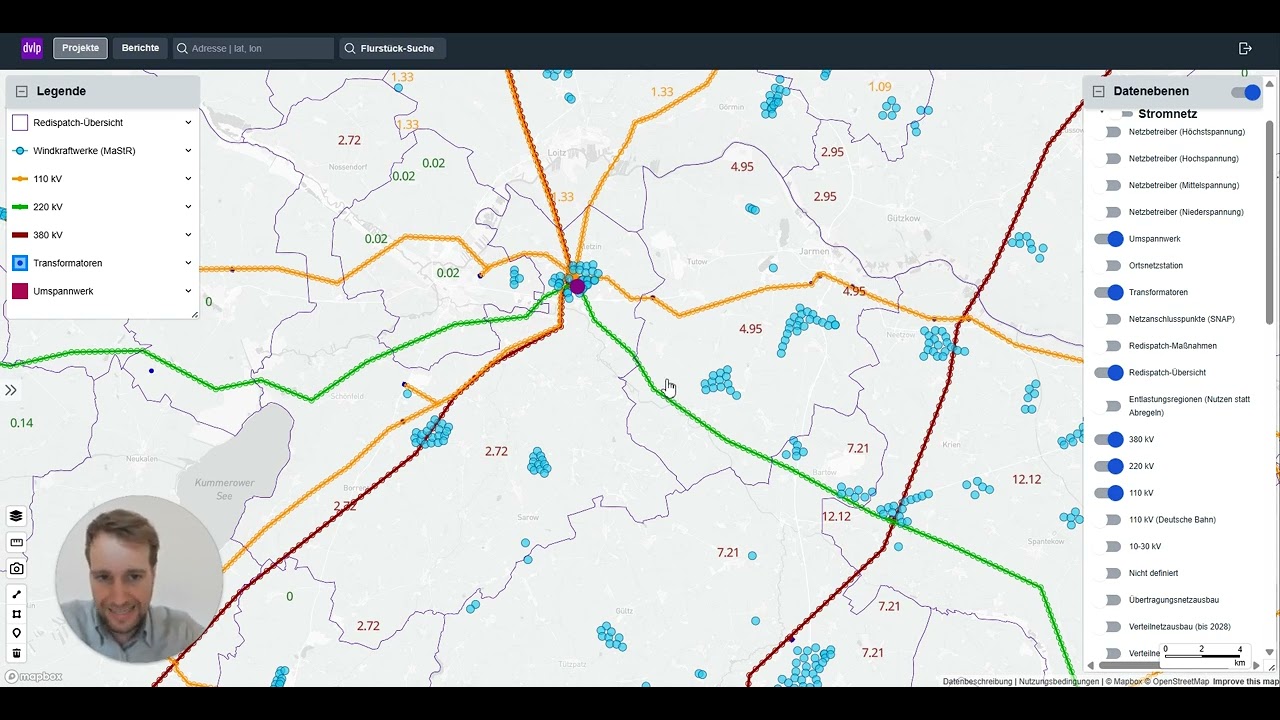
Task: Expand Windkraftwerke (MaStR) legend chevron
Action: [188, 151]
